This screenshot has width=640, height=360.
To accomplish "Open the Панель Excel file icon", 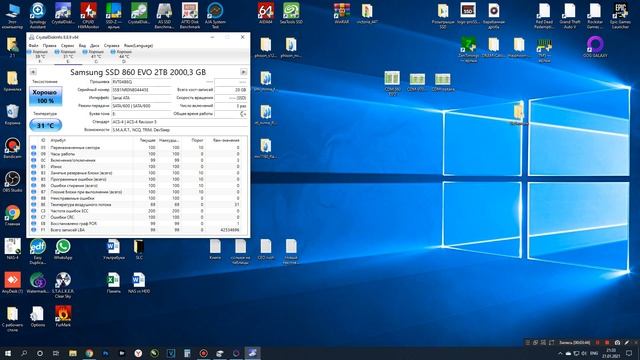I will (113, 283).
